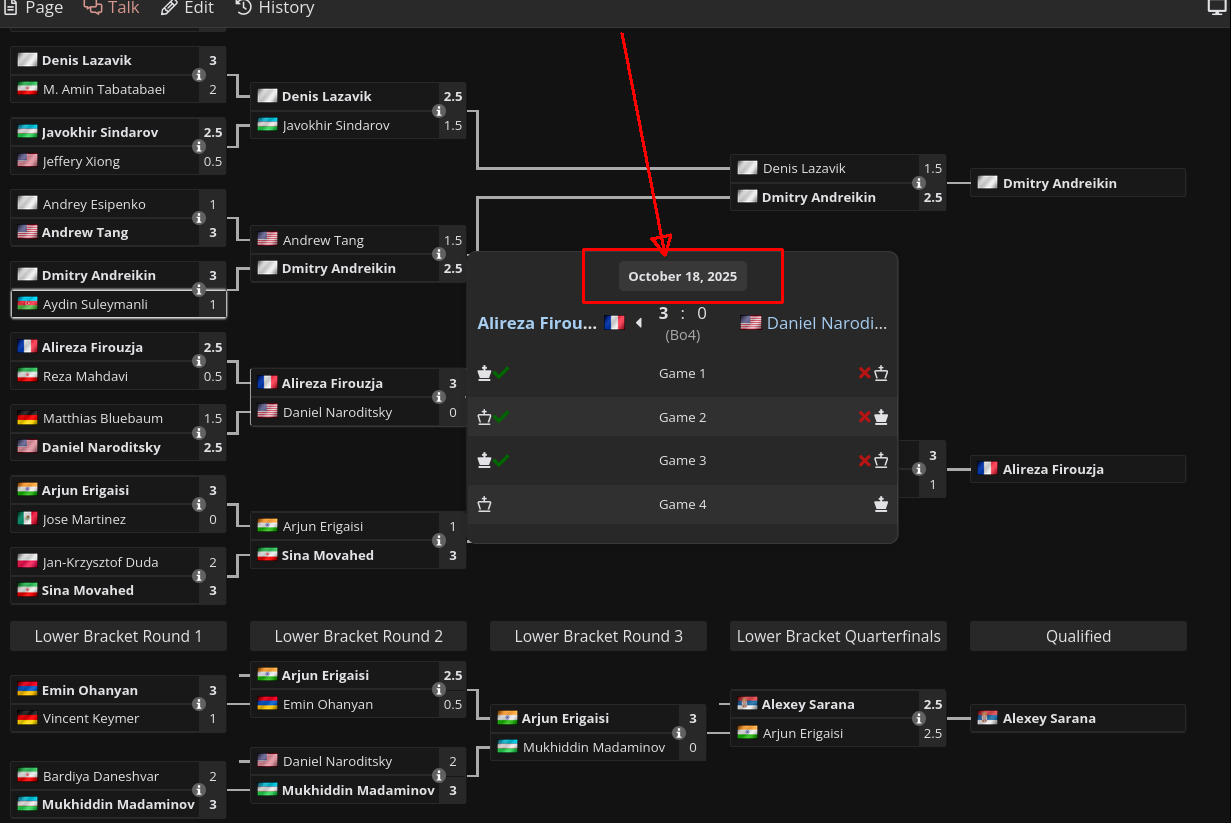Open match details for Lazavik vs Sindarov

(438, 111)
